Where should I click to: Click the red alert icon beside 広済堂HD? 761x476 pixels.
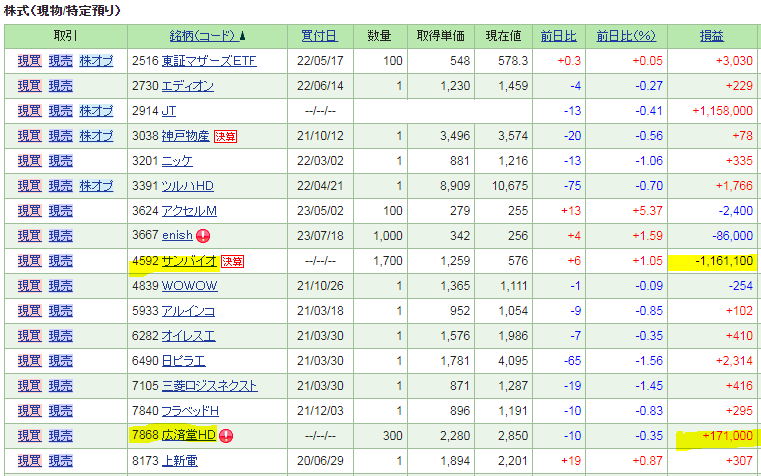226,436
